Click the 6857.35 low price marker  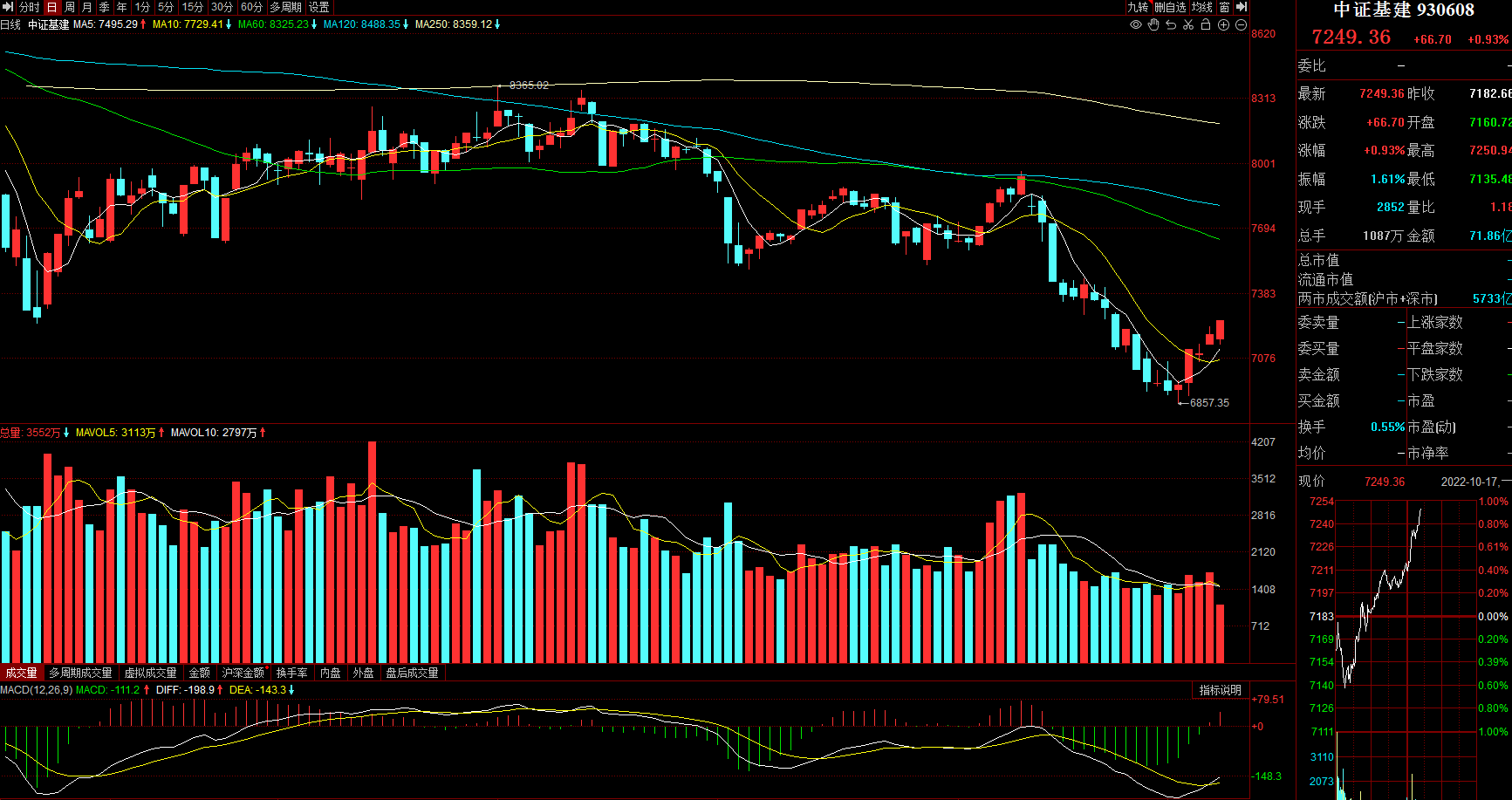click(1209, 402)
